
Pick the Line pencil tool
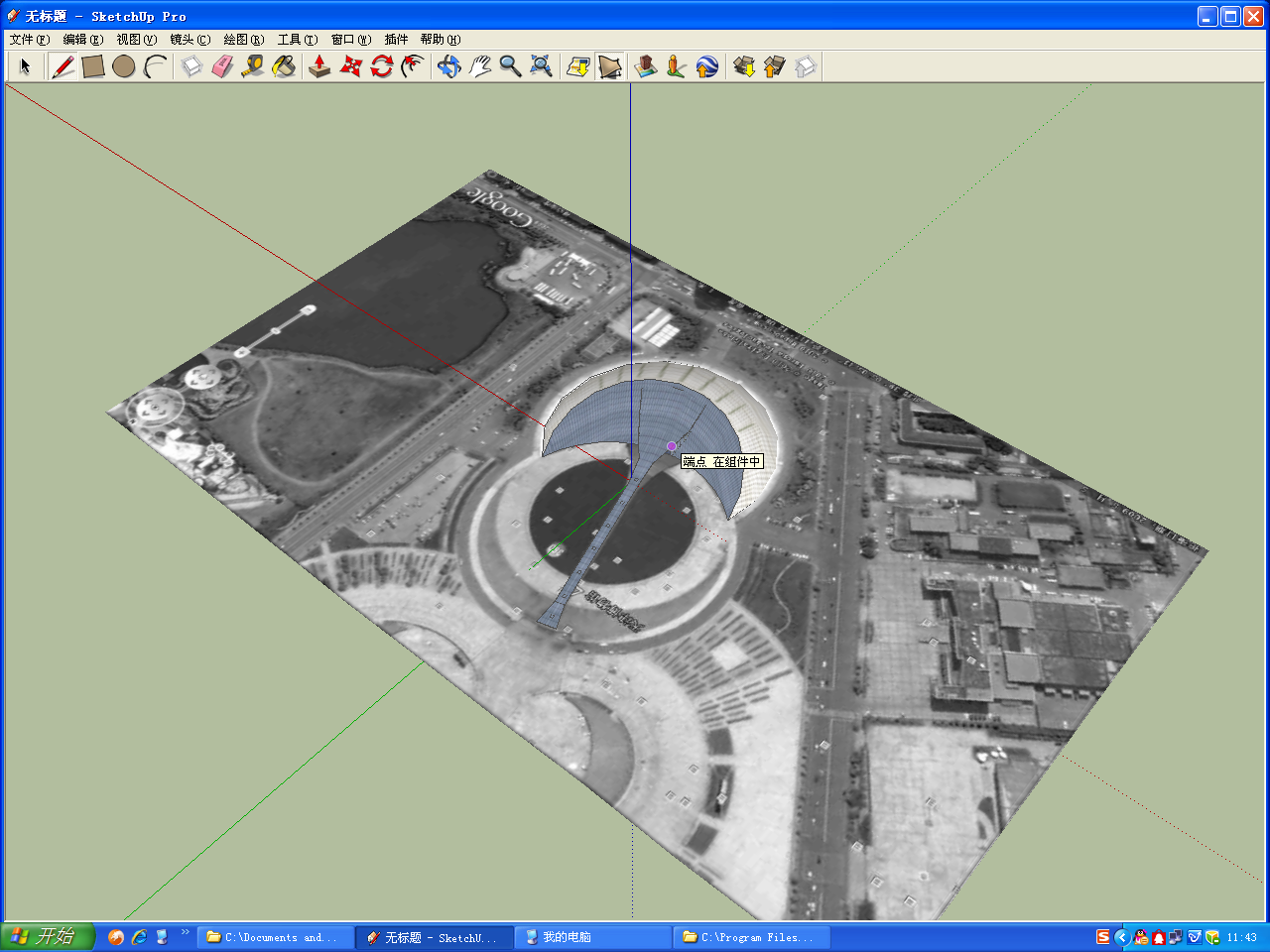(63, 66)
